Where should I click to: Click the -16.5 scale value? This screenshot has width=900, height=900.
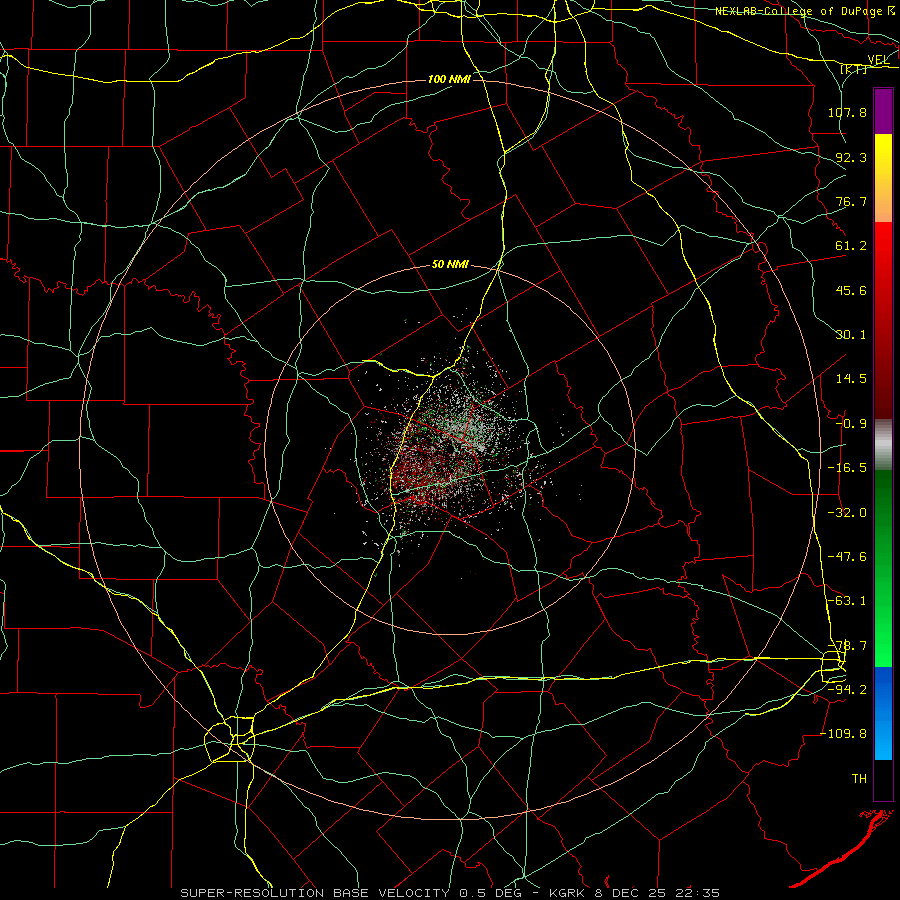(847, 468)
